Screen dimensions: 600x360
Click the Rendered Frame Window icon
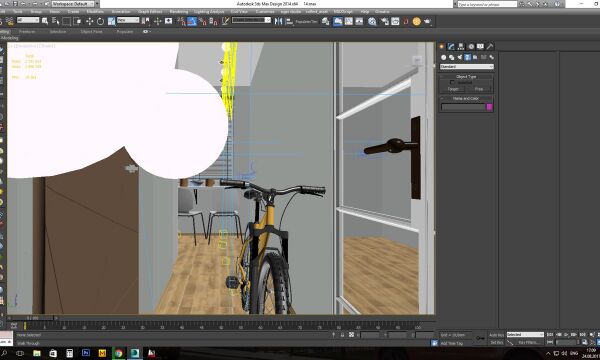pos(395,21)
